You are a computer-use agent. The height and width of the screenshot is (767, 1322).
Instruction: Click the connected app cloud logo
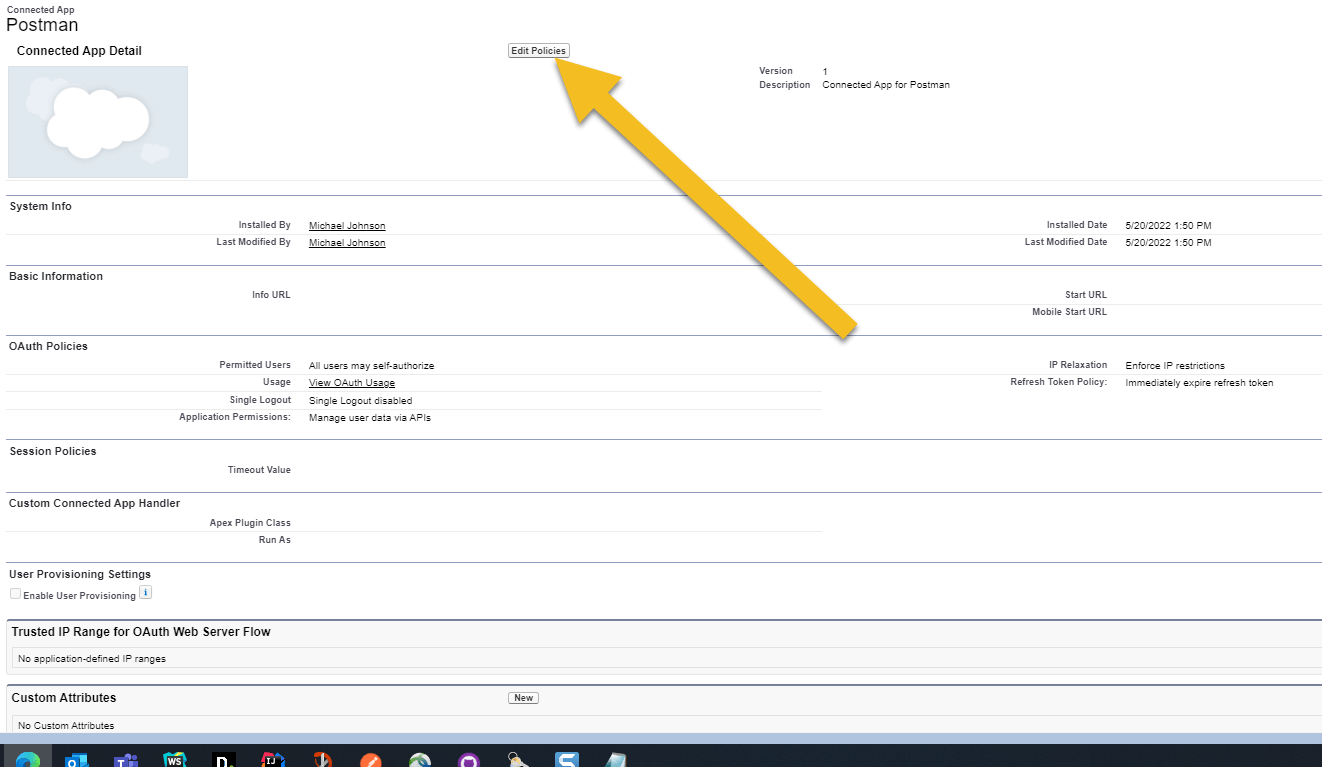click(97, 121)
